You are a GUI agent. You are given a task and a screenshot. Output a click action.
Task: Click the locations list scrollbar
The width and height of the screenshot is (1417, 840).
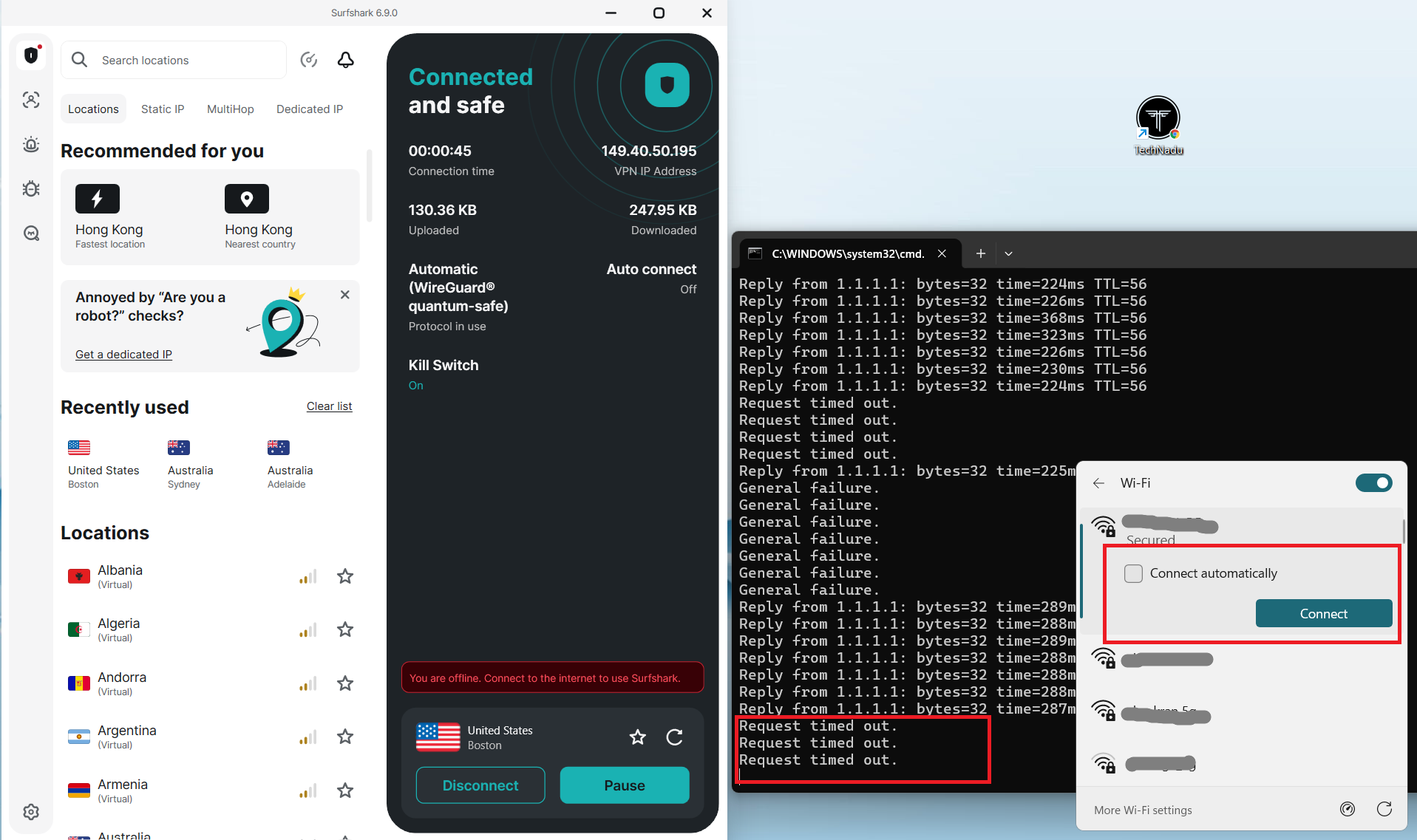click(x=369, y=185)
